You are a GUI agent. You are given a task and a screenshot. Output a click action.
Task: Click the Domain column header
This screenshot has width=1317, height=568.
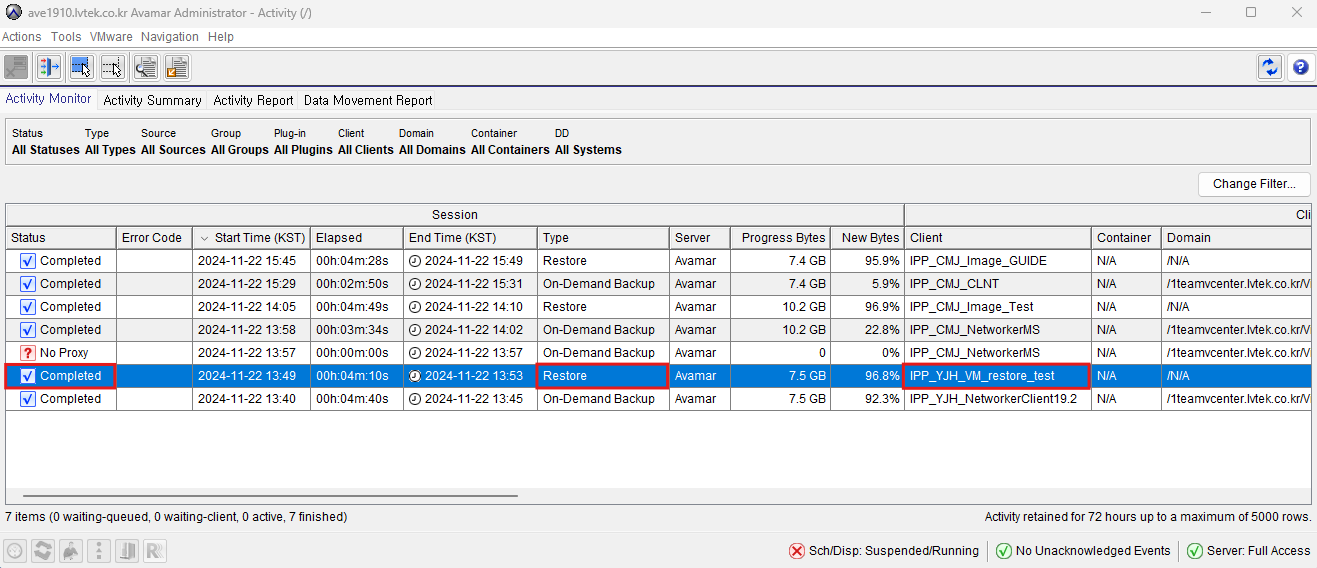[x=1236, y=238]
